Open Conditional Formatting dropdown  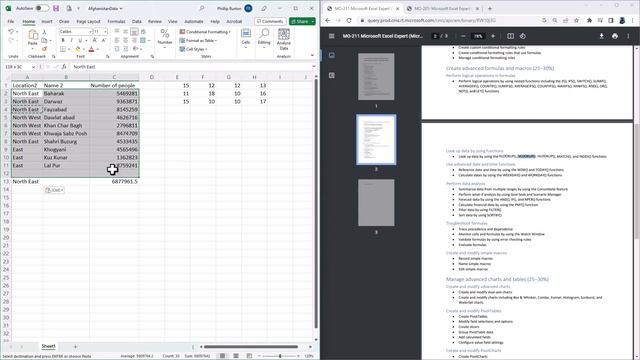click(205, 32)
